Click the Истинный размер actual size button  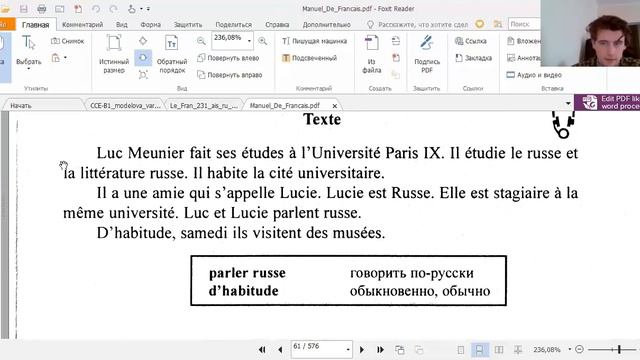[114, 54]
